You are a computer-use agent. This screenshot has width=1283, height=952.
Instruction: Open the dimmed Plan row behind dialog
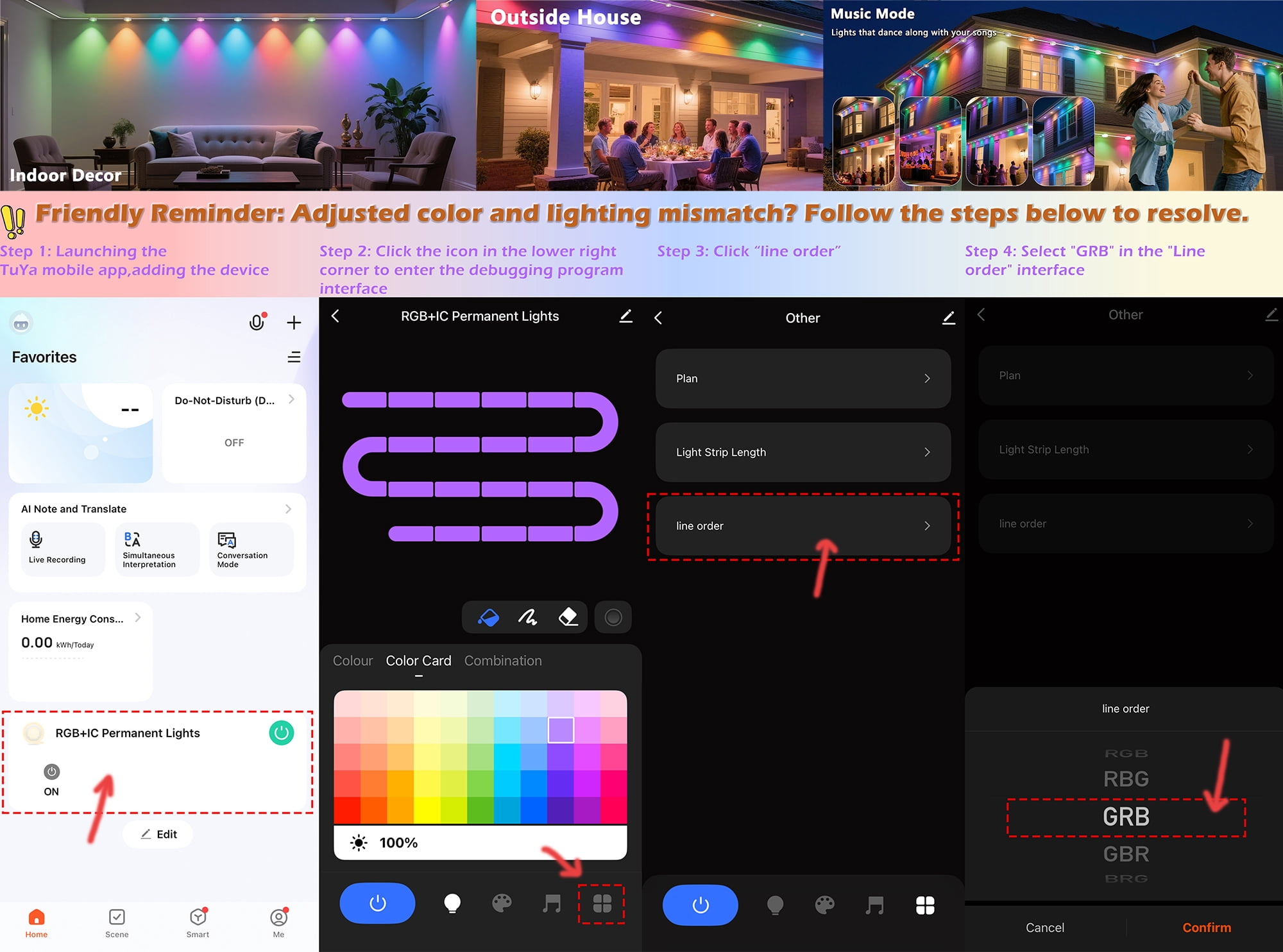pos(1126,375)
